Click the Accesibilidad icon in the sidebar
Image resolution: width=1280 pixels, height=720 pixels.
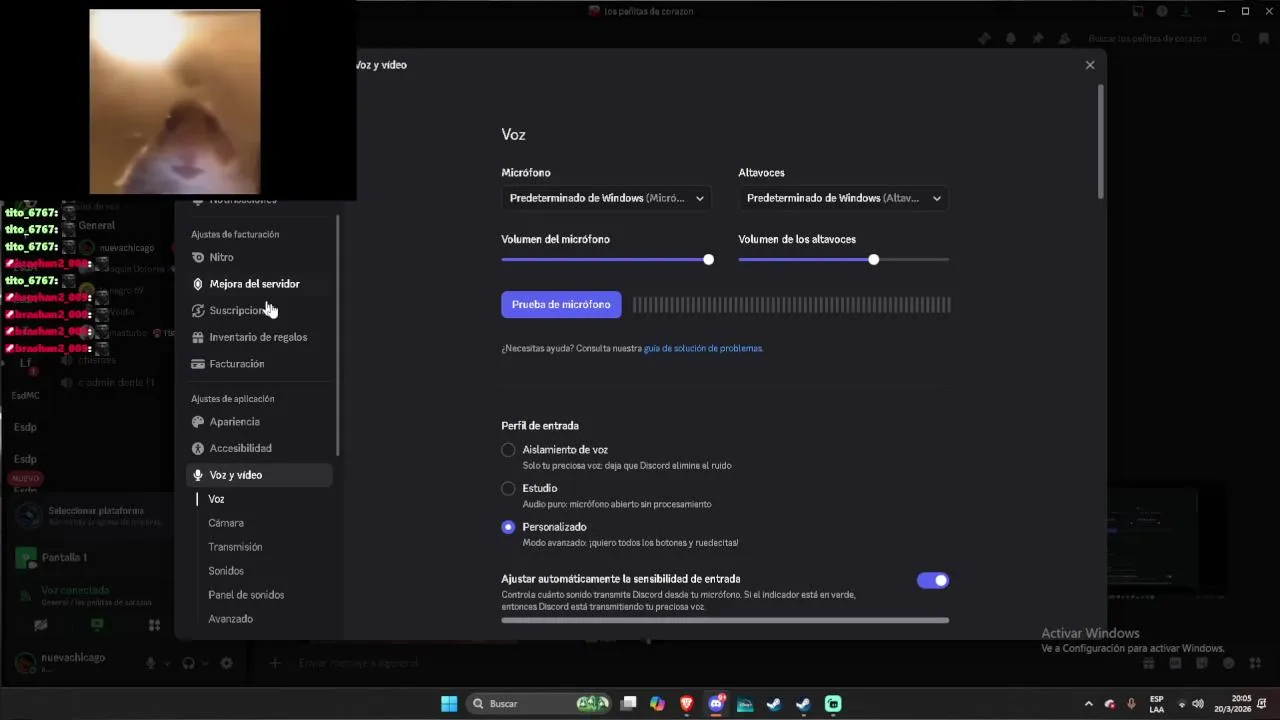198,448
